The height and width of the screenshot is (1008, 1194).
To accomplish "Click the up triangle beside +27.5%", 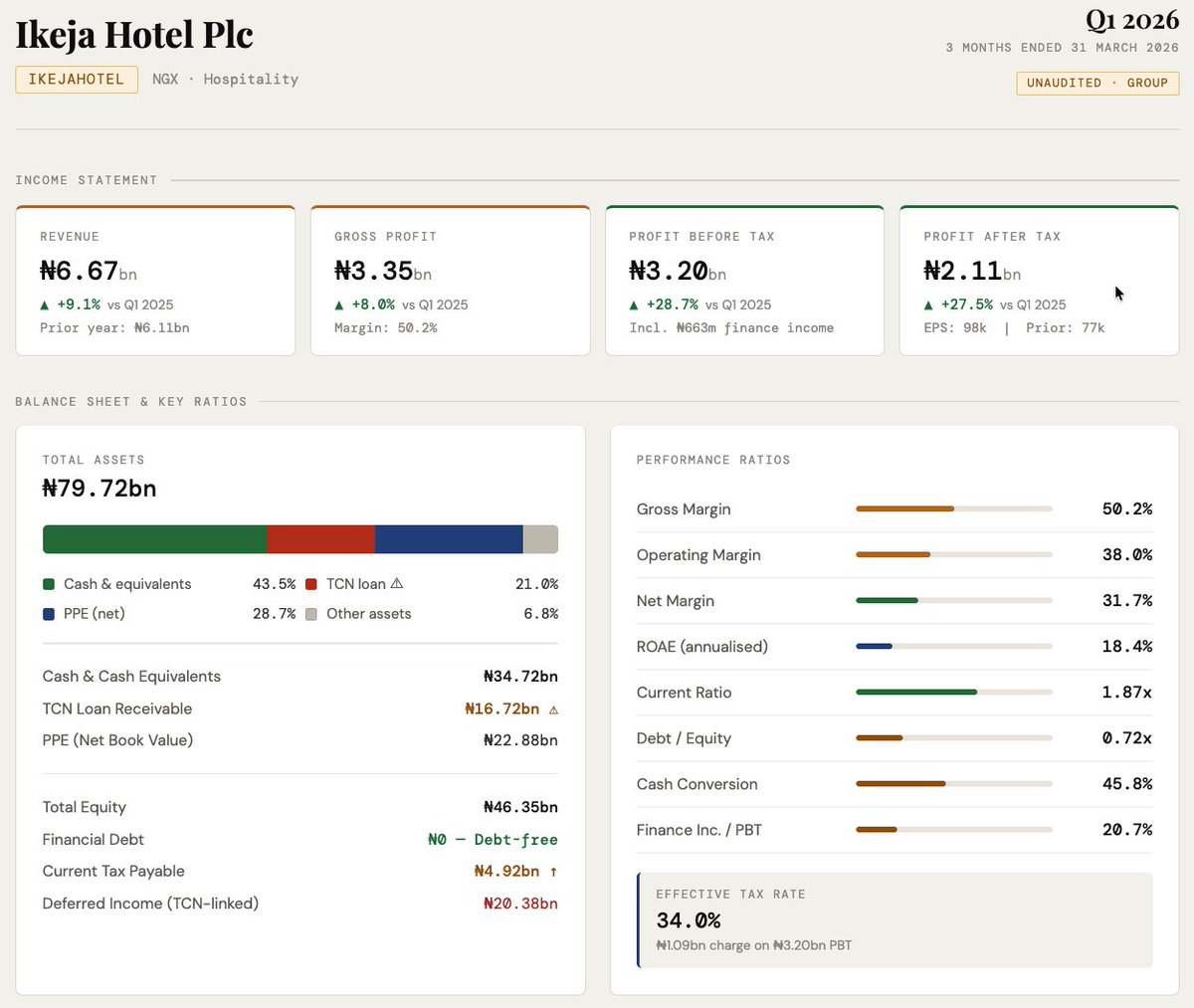I will (x=928, y=305).
